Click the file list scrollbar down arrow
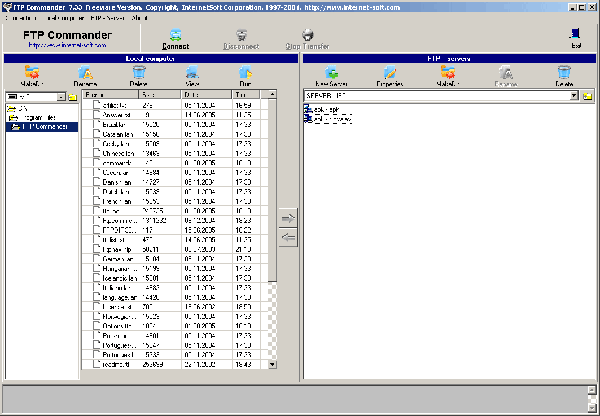 click(272, 364)
